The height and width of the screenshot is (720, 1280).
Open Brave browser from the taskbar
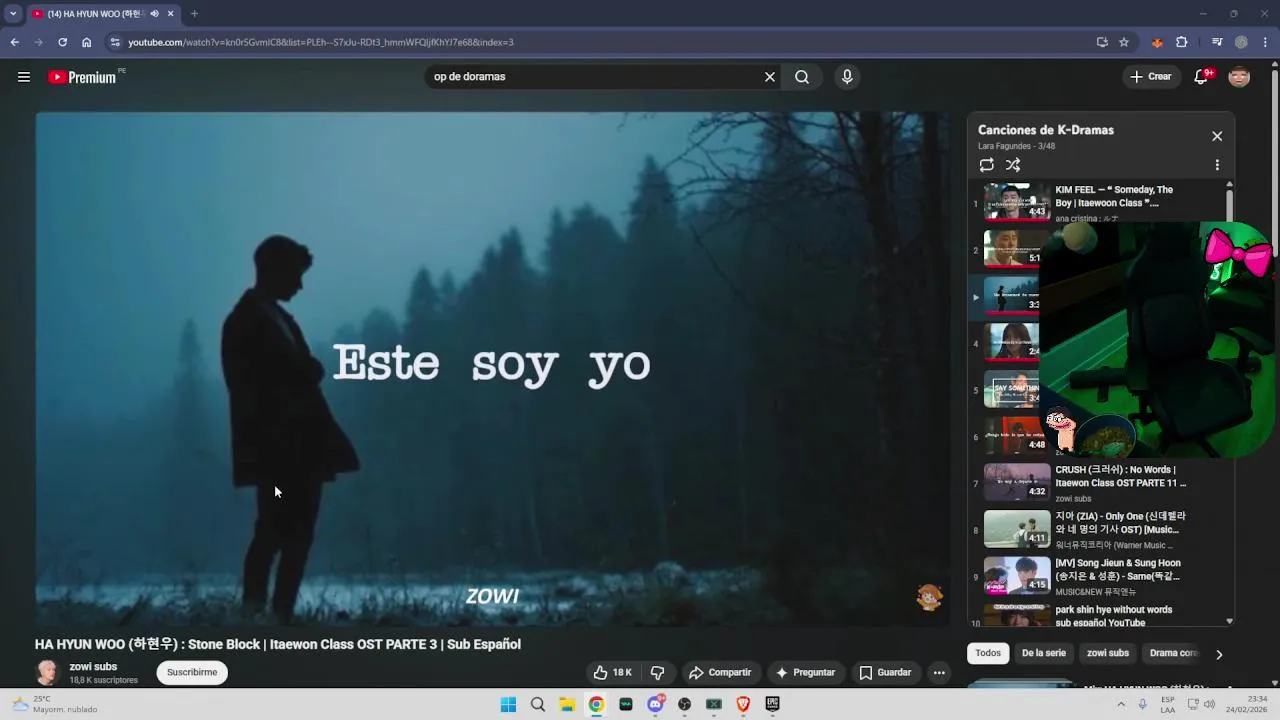point(743,704)
